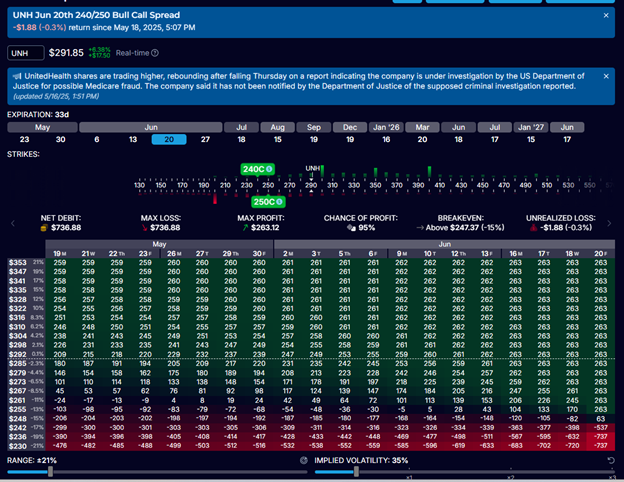This screenshot has height=482, width=624.
Task: Click the $230 price row label
Action: (x=18, y=446)
